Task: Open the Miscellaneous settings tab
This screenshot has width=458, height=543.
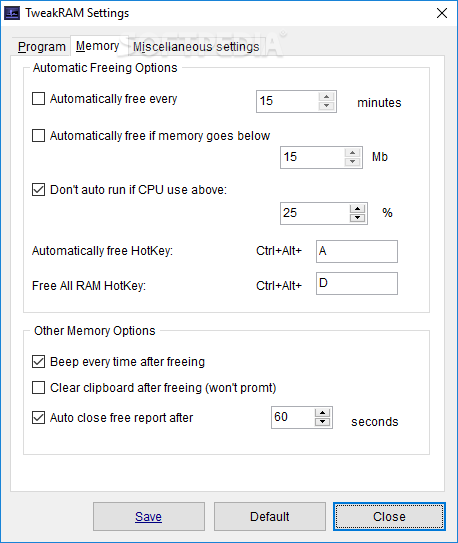Action: click(x=196, y=46)
